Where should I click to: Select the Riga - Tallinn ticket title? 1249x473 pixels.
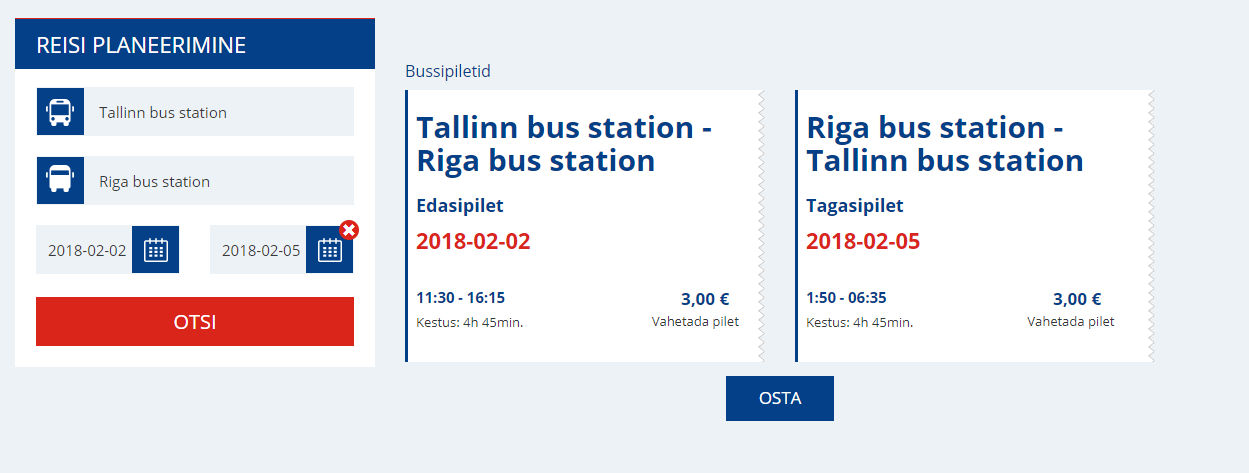pyautogui.click(x=945, y=144)
